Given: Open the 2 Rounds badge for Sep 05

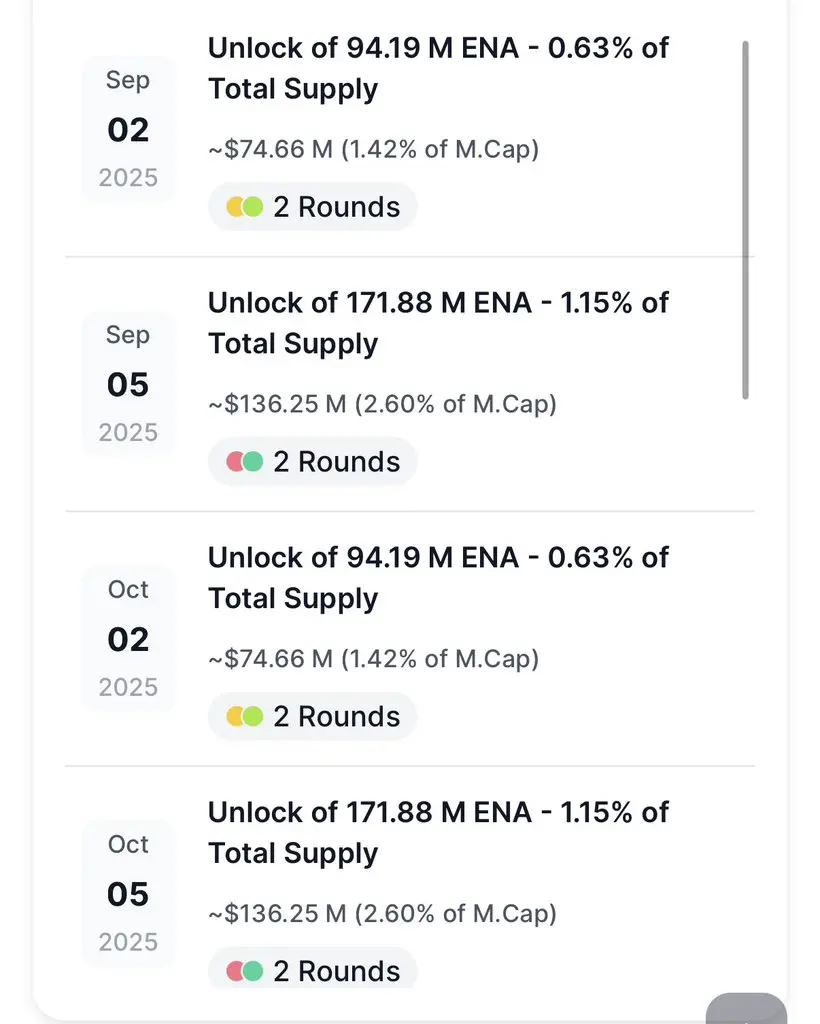Looking at the screenshot, I should (x=313, y=462).
